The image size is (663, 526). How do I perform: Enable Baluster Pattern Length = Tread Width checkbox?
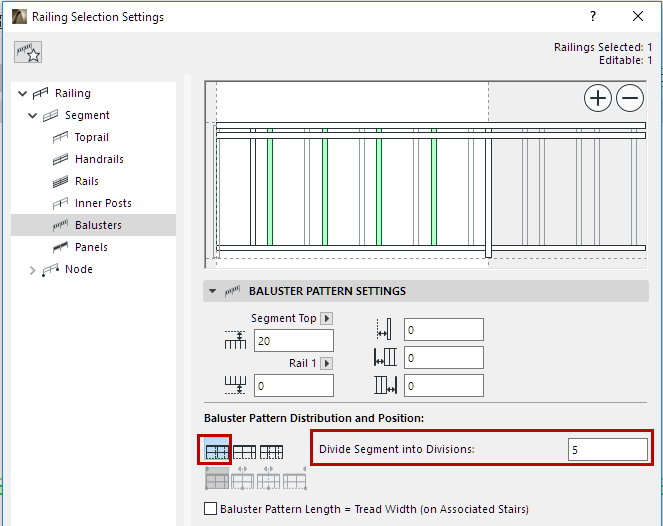click(x=211, y=508)
